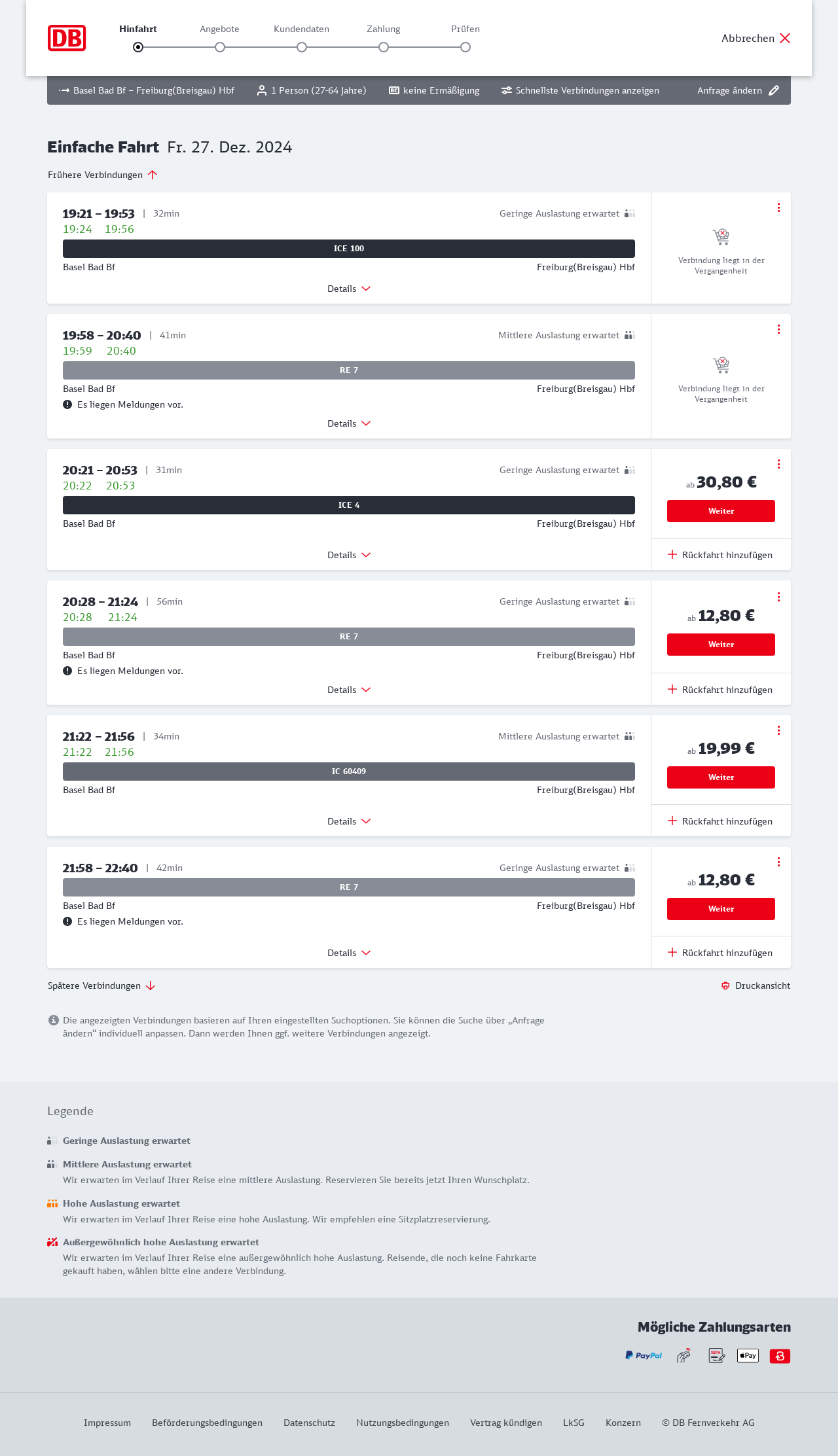Viewport: 838px width, 1456px height.
Task: Click the PayPal payment icon
Action: (x=644, y=1356)
